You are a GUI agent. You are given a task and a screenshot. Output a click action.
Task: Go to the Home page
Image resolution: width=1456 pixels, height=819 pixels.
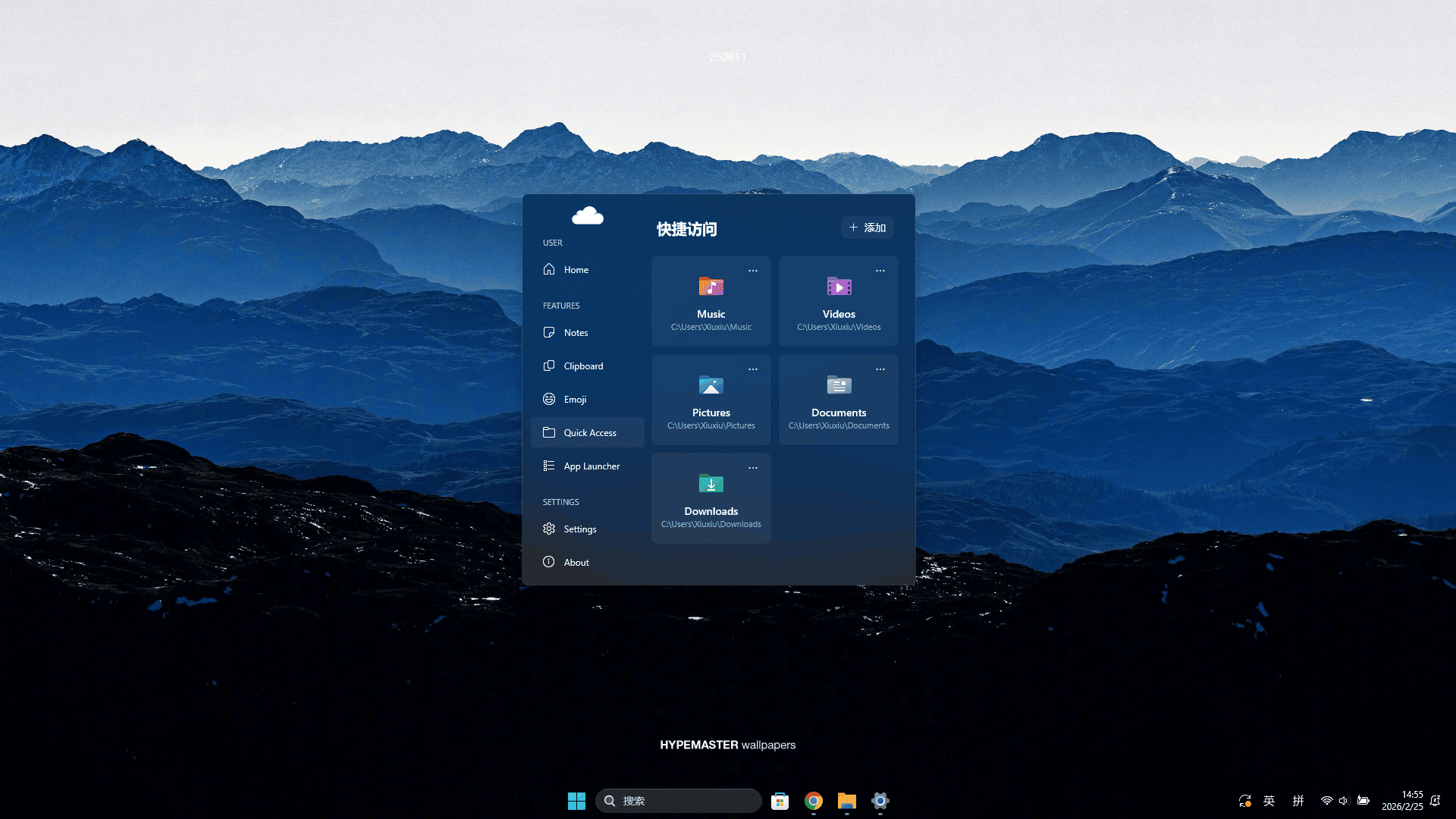576,270
